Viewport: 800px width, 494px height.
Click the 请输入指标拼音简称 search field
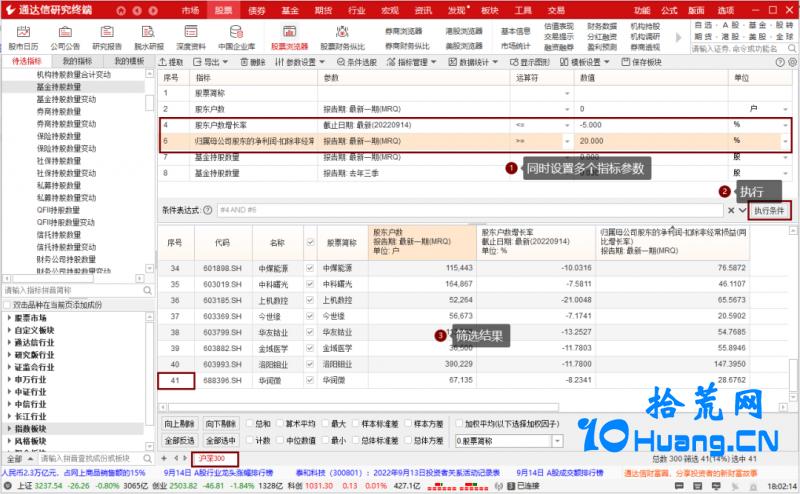pos(72,290)
